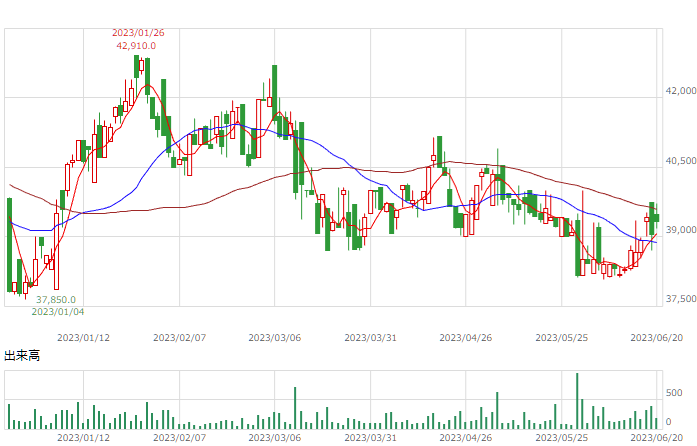The image size is (697, 446).
Task: Click 2023/06/20 date under volume chart
Action: pyautogui.click(x=657, y=438)
